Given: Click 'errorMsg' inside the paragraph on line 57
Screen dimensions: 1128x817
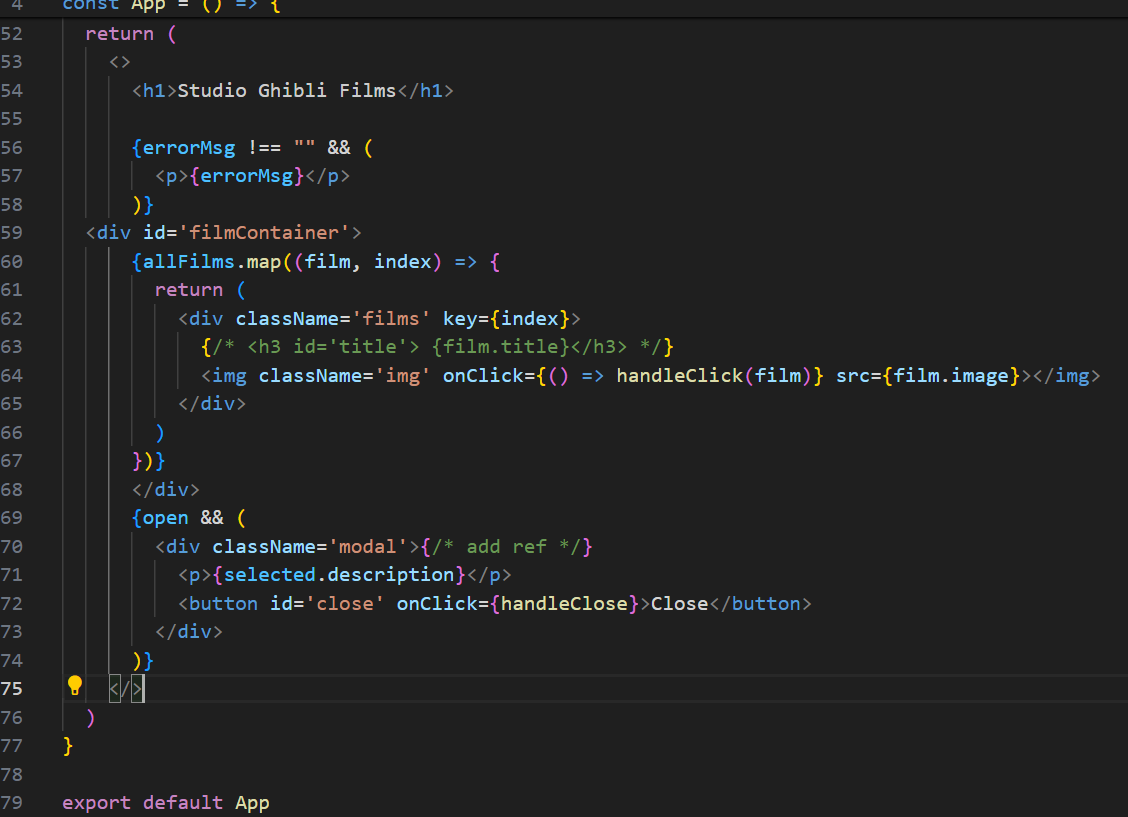Looking at the screenshot, I should 246,176.
